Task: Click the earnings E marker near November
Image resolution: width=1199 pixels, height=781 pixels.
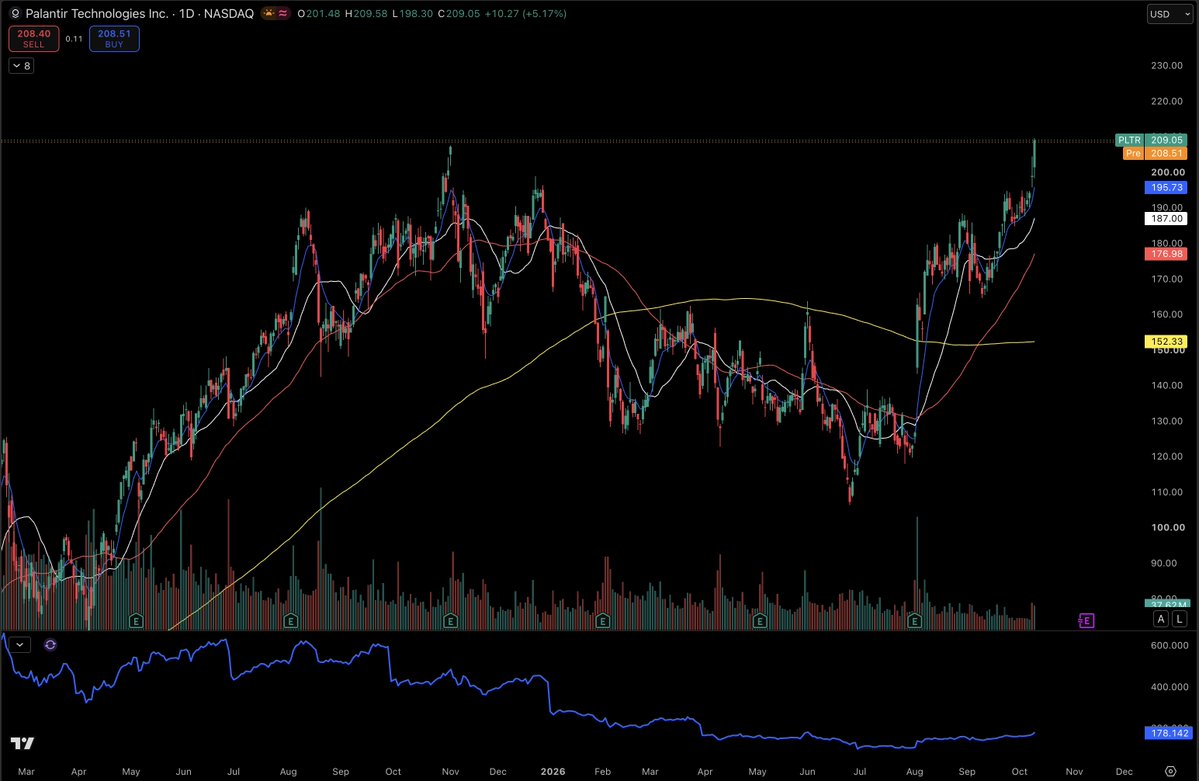Action: [450, 621]
